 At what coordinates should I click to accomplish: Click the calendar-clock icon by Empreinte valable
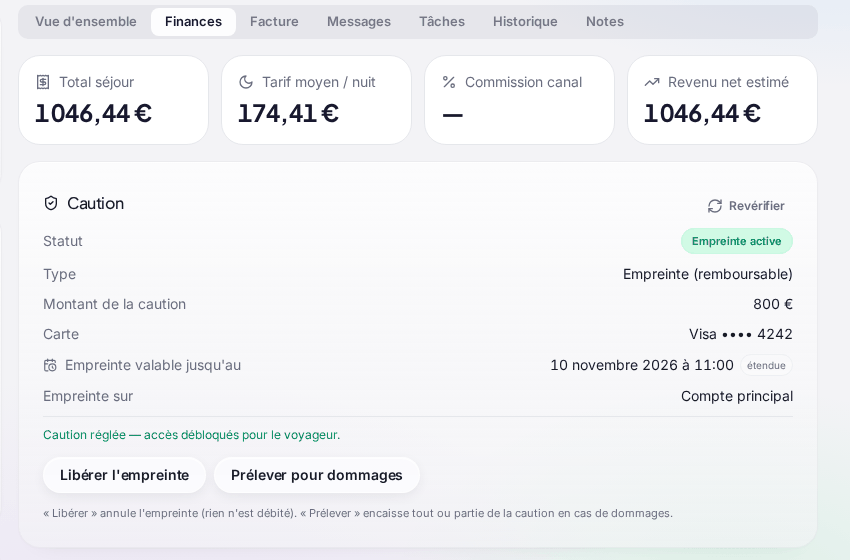click(x=50, y=365)
